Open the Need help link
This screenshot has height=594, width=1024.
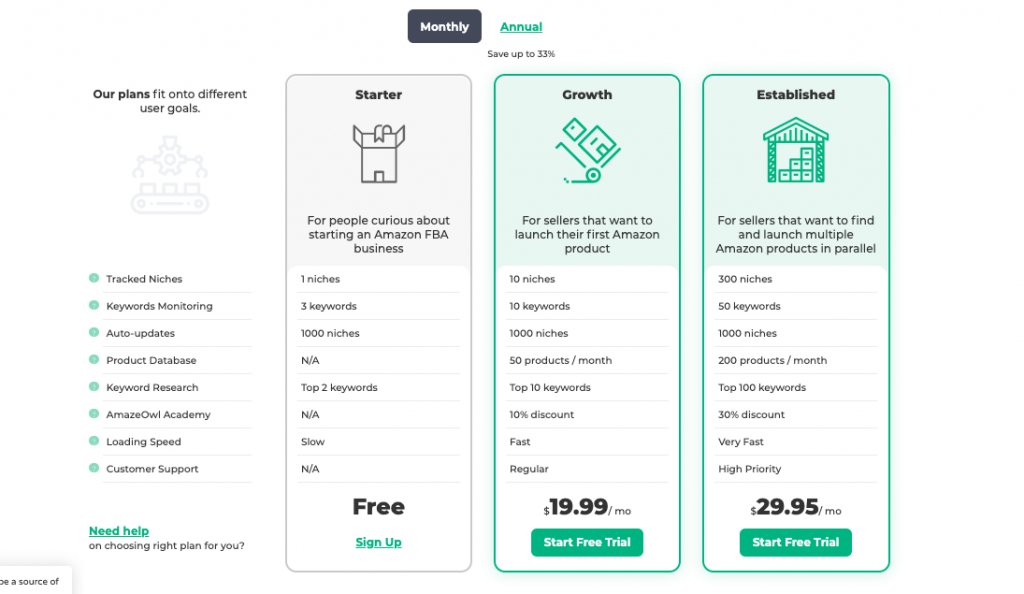(119, 531)
